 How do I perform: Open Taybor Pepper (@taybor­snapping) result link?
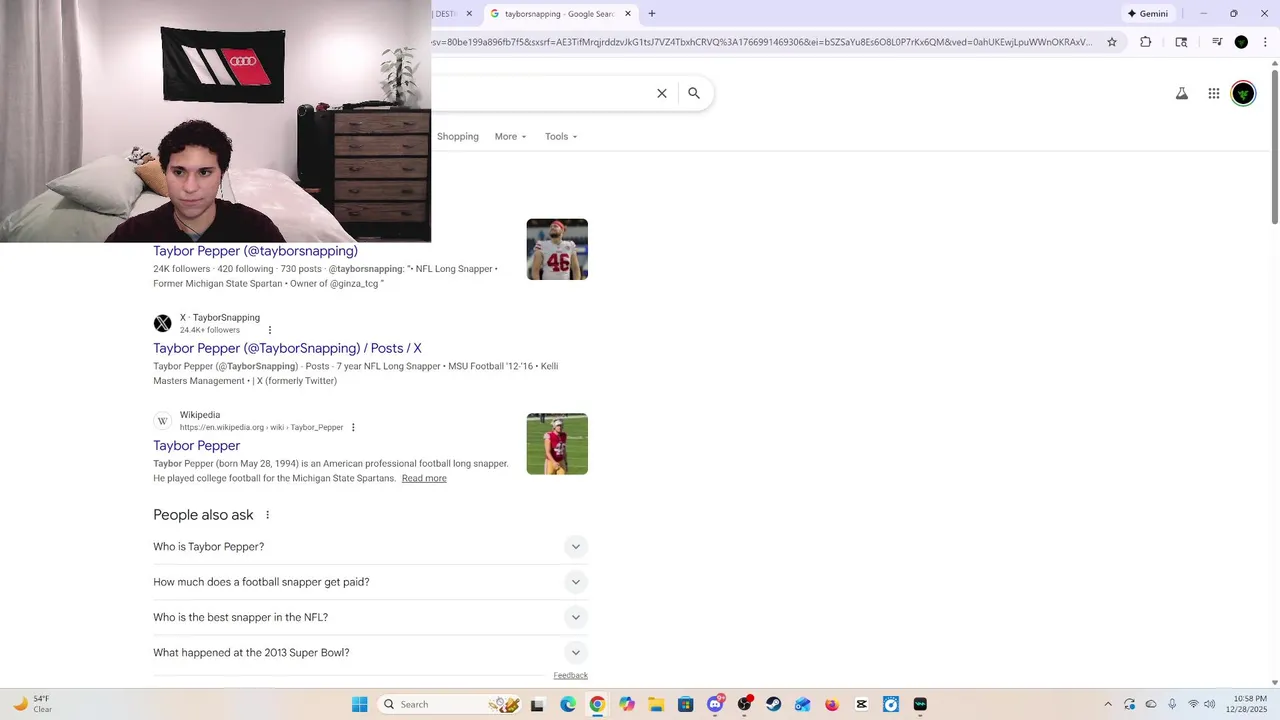[255, 251]
